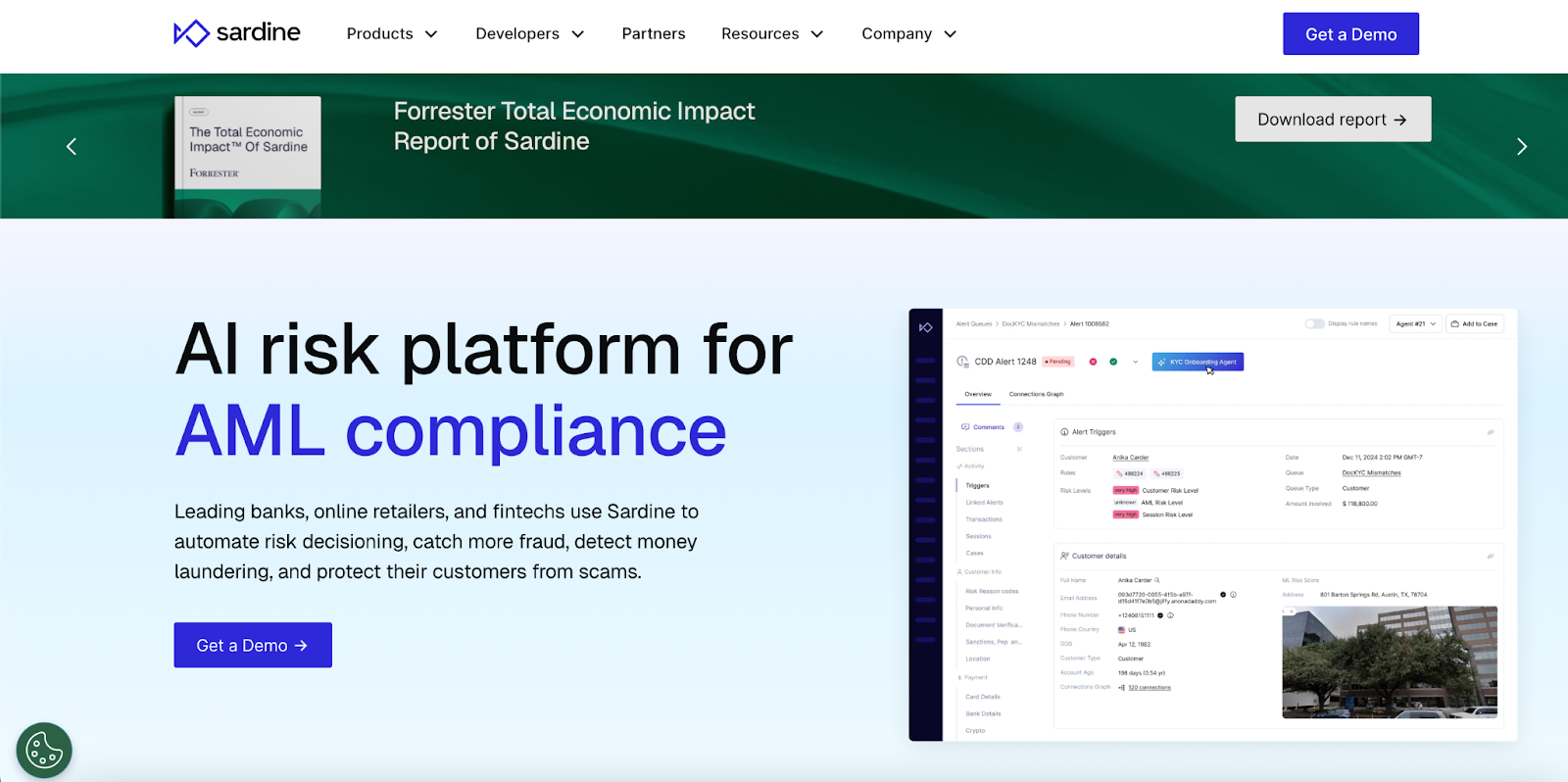Click the Pending status badge
This screenshot has height=782, width=1568.
tap(1058, 362)
